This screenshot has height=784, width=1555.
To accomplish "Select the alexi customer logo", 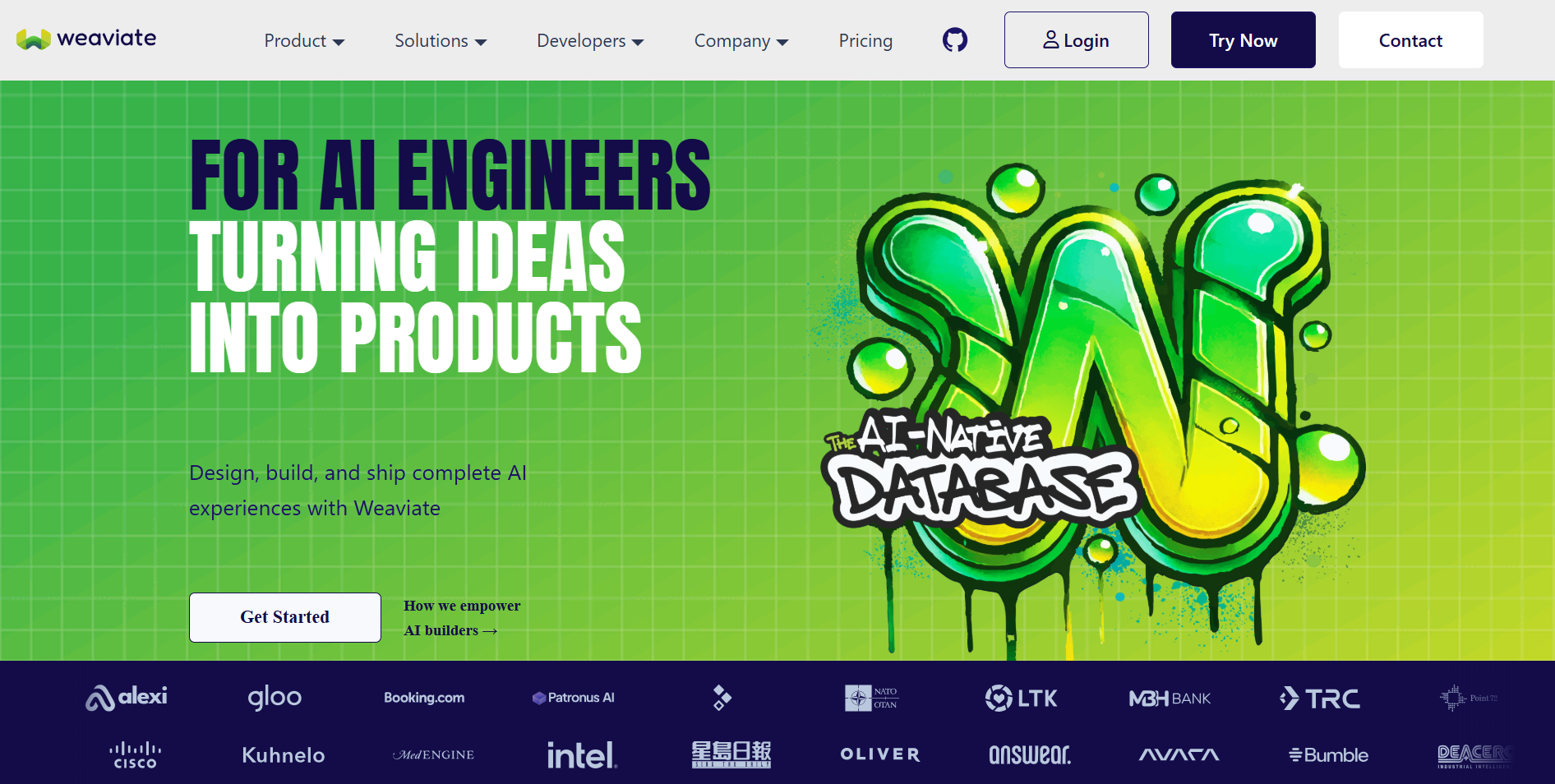I will tap(127, 698).
